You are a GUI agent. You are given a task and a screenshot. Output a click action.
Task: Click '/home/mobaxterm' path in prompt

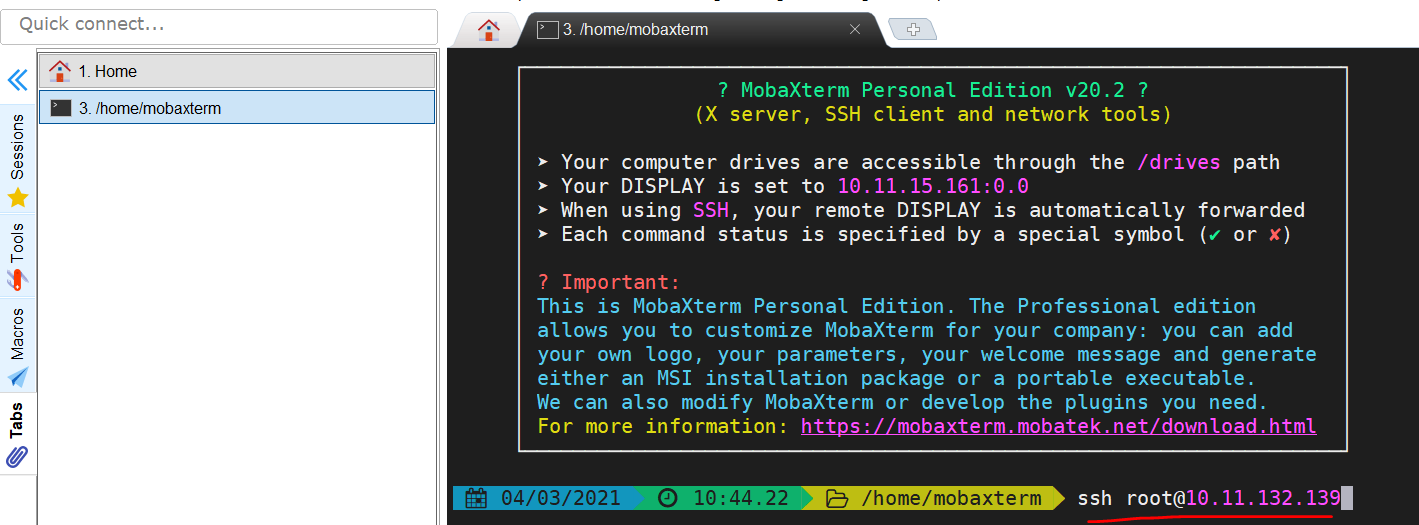(x=951, y=498)
